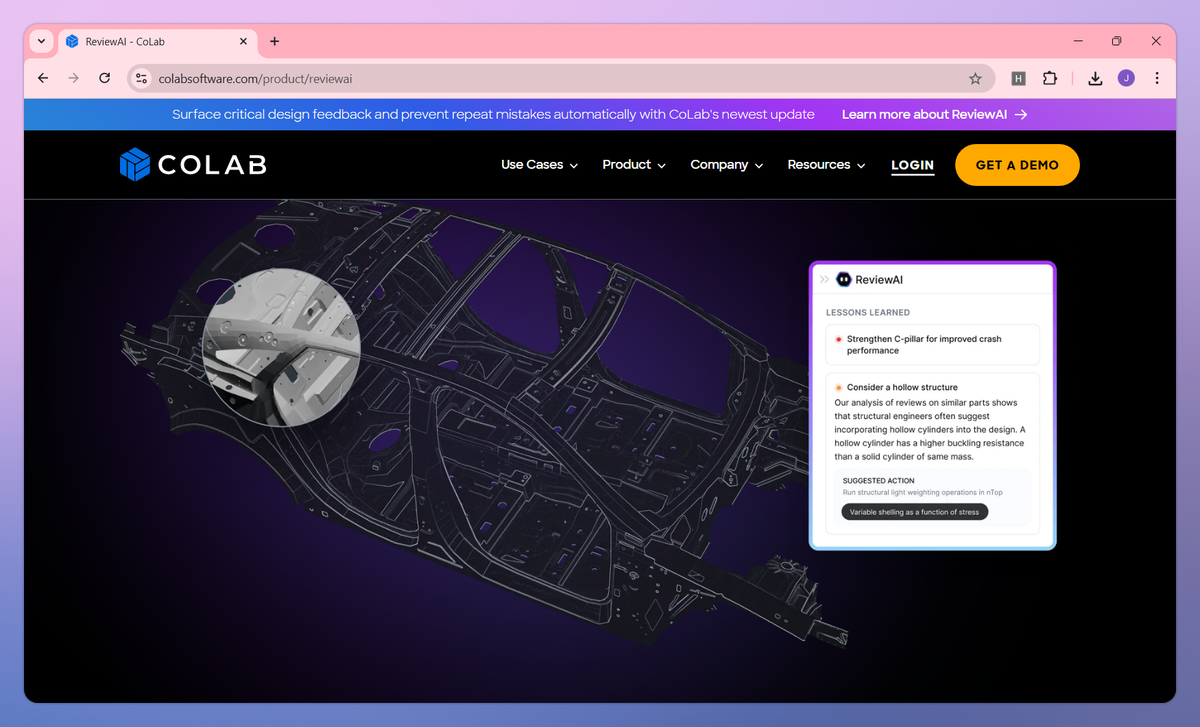Click Learn more about ReviewAI link

934,114
